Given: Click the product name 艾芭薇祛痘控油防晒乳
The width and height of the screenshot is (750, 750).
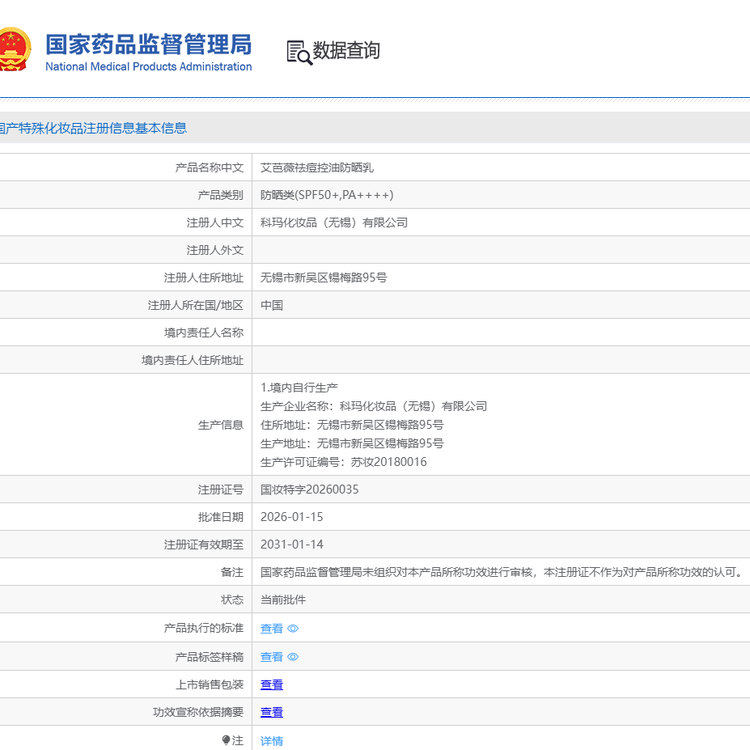Looking at the screenshot, I should (317, 168).
